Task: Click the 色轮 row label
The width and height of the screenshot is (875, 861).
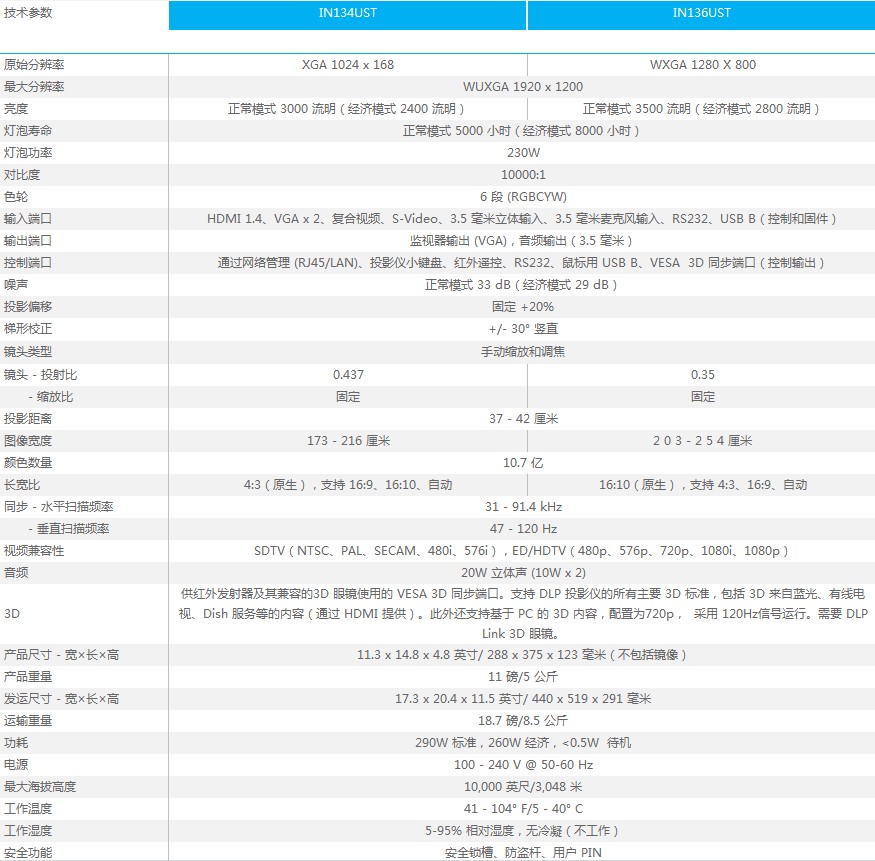Action: pyautogui.click(x=16, y=197)
